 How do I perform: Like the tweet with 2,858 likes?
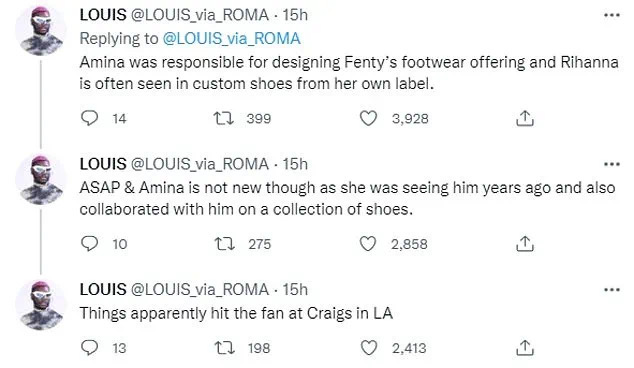pyautogui.click(x=368, y=244)
